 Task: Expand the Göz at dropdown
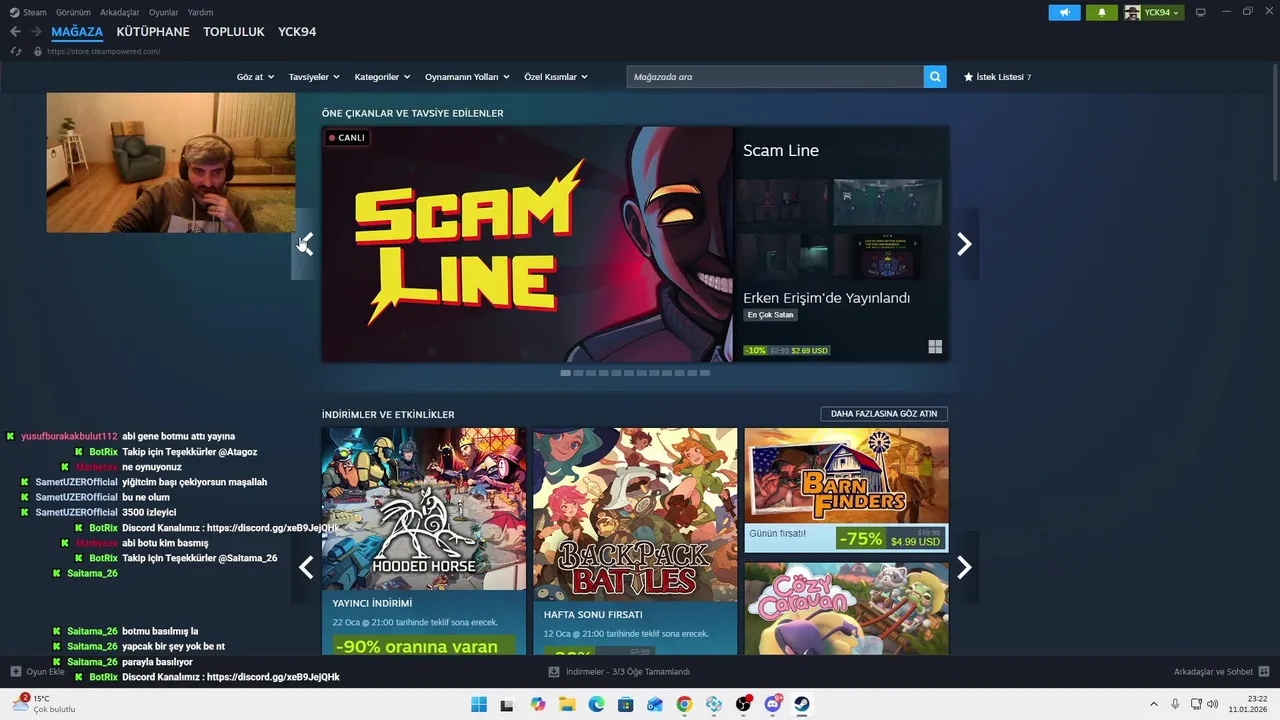[255, 77]
